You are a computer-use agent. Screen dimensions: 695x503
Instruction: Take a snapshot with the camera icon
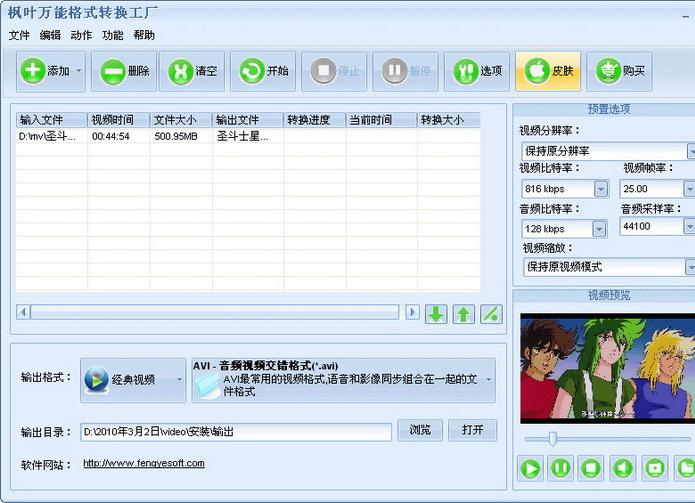pyautogui.click(x=654, y=467)
